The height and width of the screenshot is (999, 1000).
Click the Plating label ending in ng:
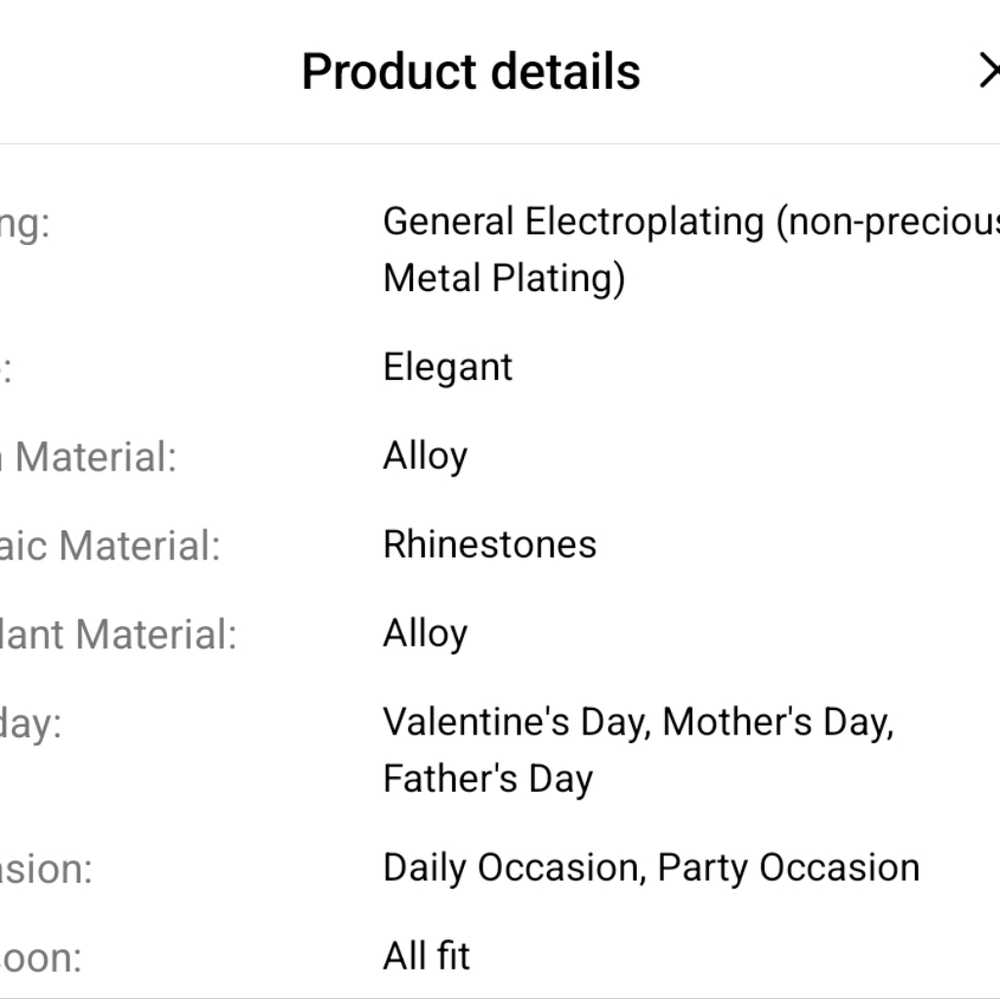pos(25,225)
